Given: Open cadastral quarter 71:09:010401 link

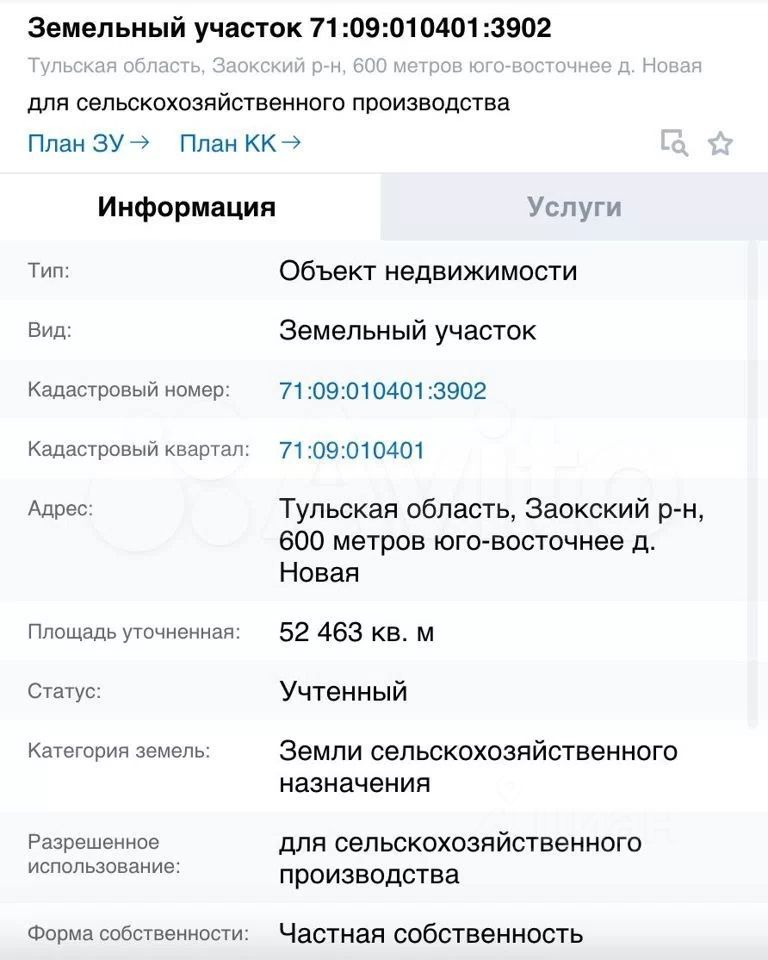Looking at the screenshot, I should [x=352, y=451].
